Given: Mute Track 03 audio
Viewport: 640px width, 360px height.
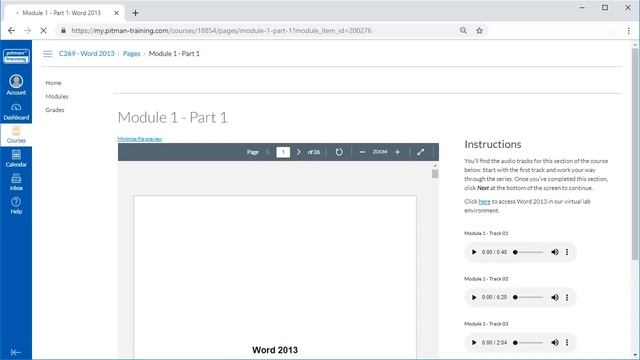Looking at the screenshot, I should coord(555,342).
